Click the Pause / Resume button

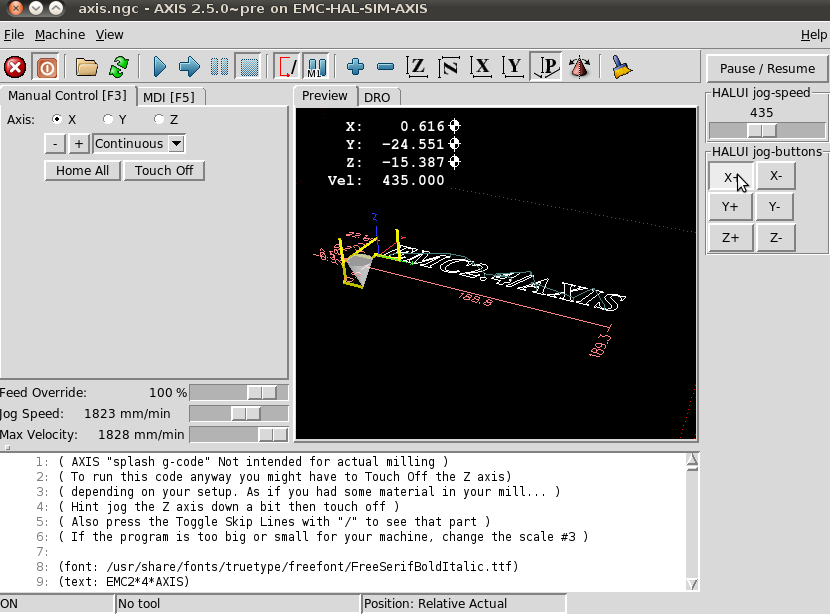(x=767, y=68)
